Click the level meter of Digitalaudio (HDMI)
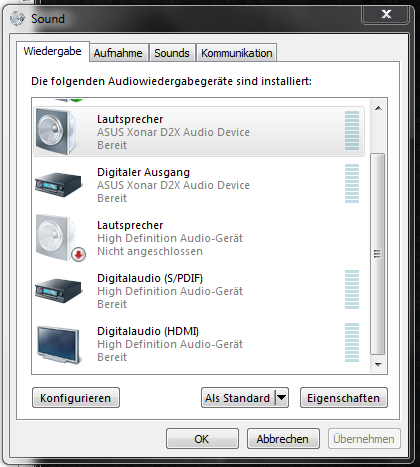The image size is (420, 467). click(x=352, y=343)
